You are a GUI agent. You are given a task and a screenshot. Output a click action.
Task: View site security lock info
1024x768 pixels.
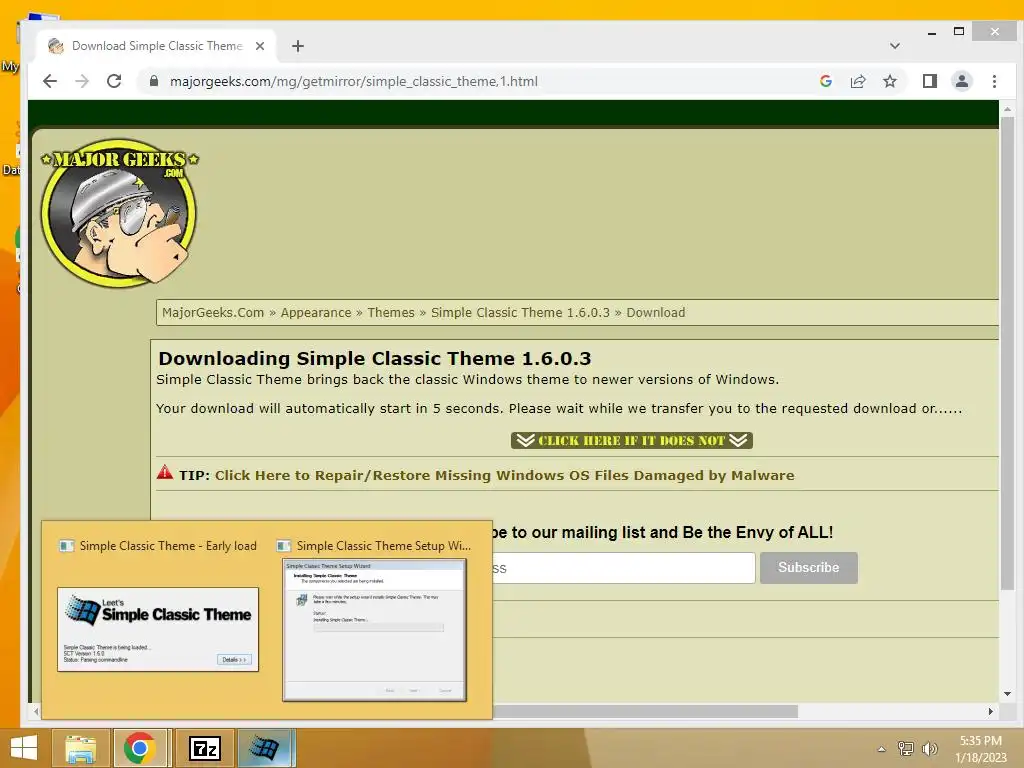[x=153, y=81]
